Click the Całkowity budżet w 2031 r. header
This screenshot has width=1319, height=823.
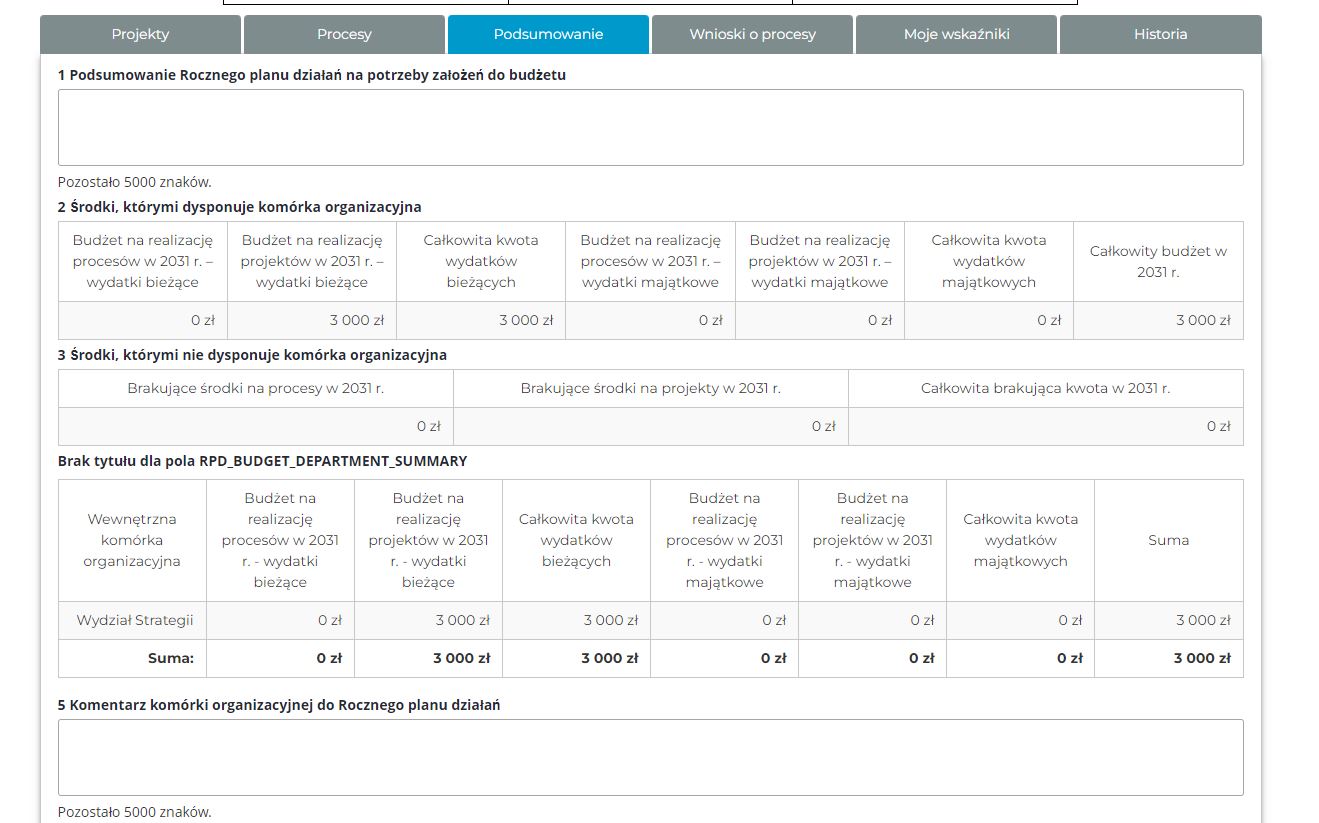tap(1158, 261)
